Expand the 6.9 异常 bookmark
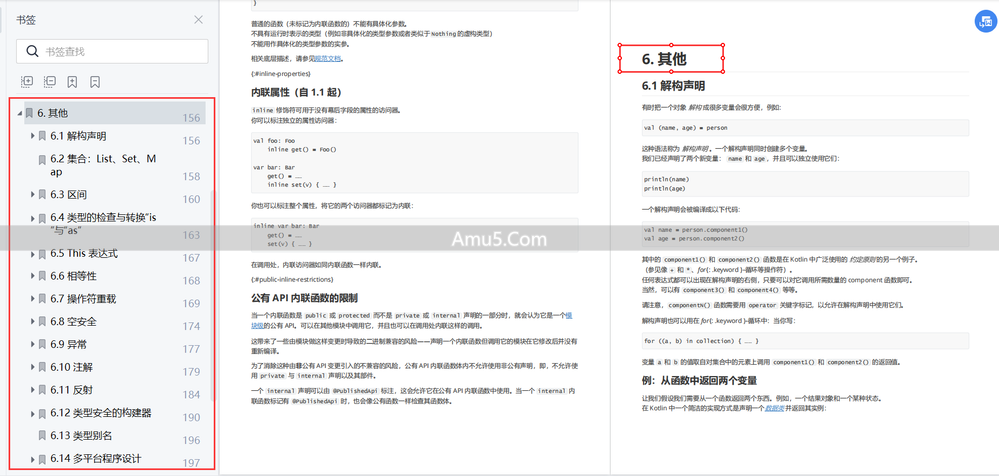This screenshot has width=999, height=476. click(x=32, y=344)
